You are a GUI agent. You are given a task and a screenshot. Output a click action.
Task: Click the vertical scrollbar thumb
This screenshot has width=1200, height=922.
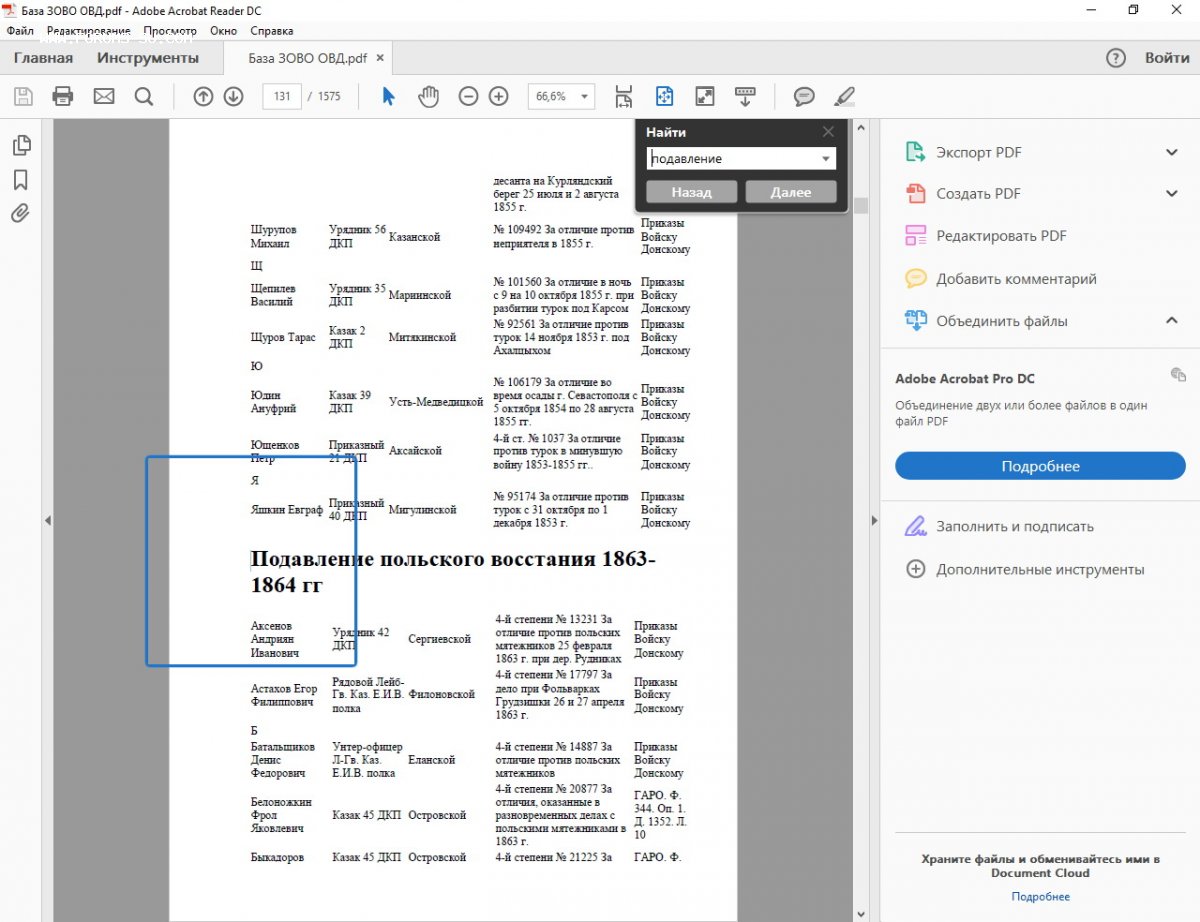point(861,205)
